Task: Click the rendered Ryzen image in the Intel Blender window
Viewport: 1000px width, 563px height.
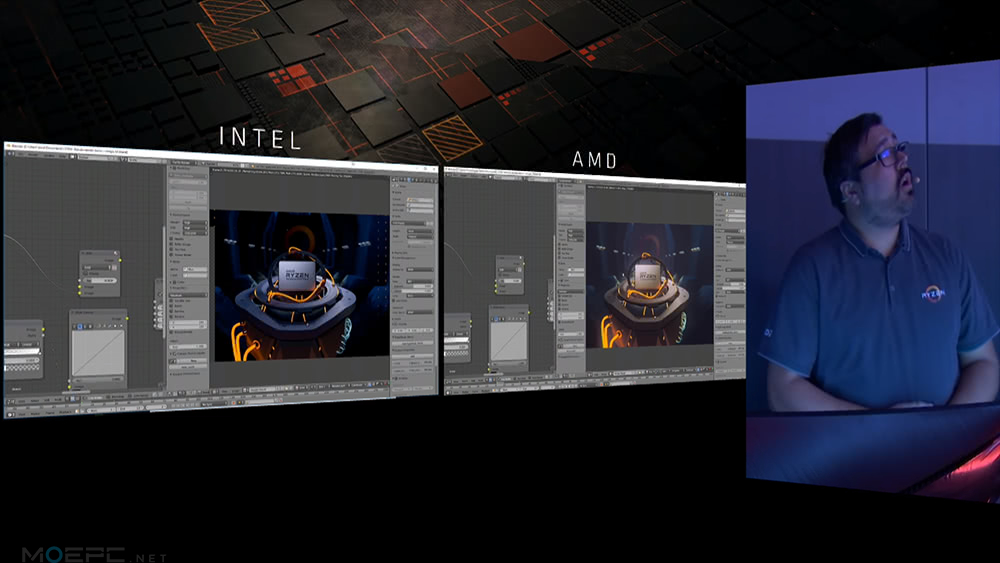Action: tap(301, 286)
